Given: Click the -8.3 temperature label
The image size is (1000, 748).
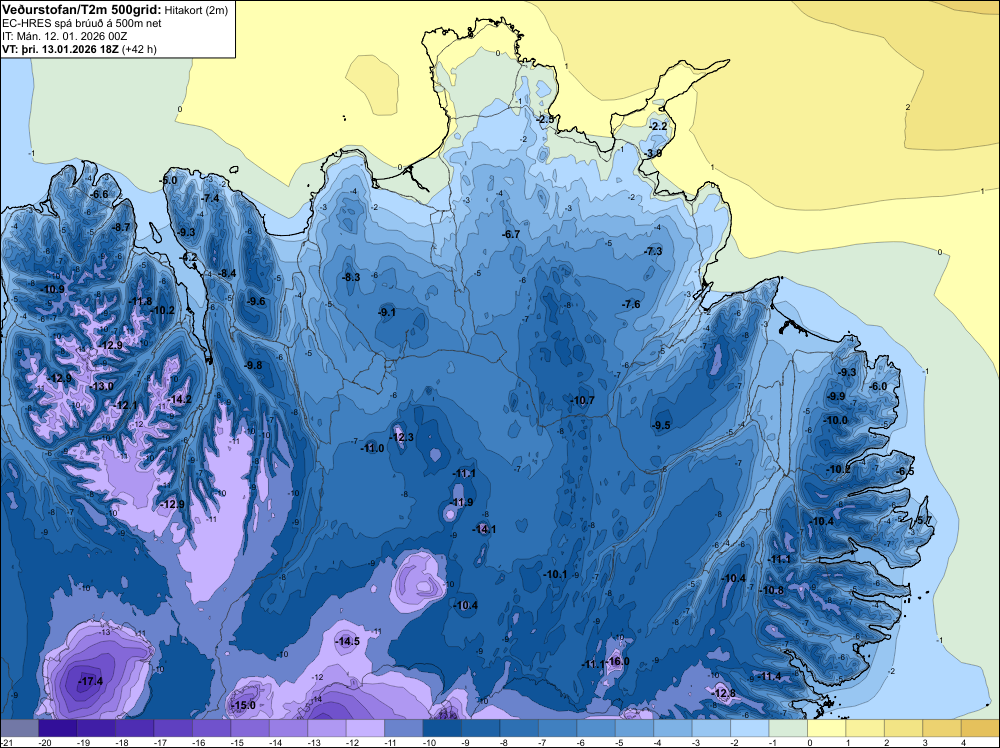Looking at the screenshot, I should click(x=351, y=277).
